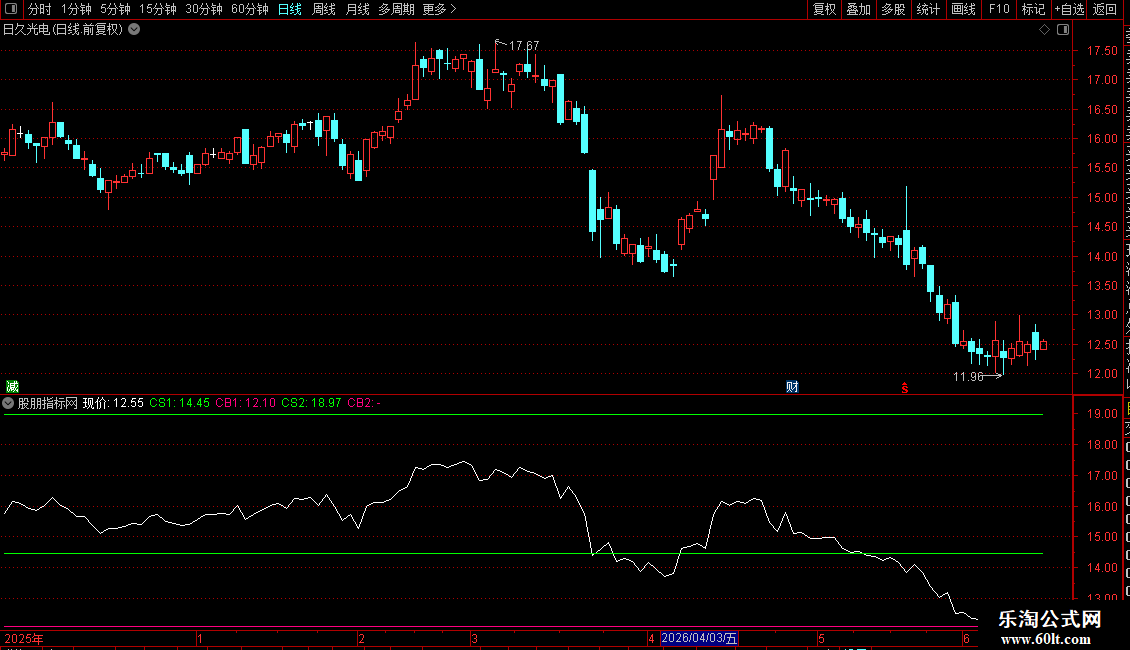Viewport: 1130px width, 650px height.
Task: Click the green 减 marker icon
Action: point(12,387)
